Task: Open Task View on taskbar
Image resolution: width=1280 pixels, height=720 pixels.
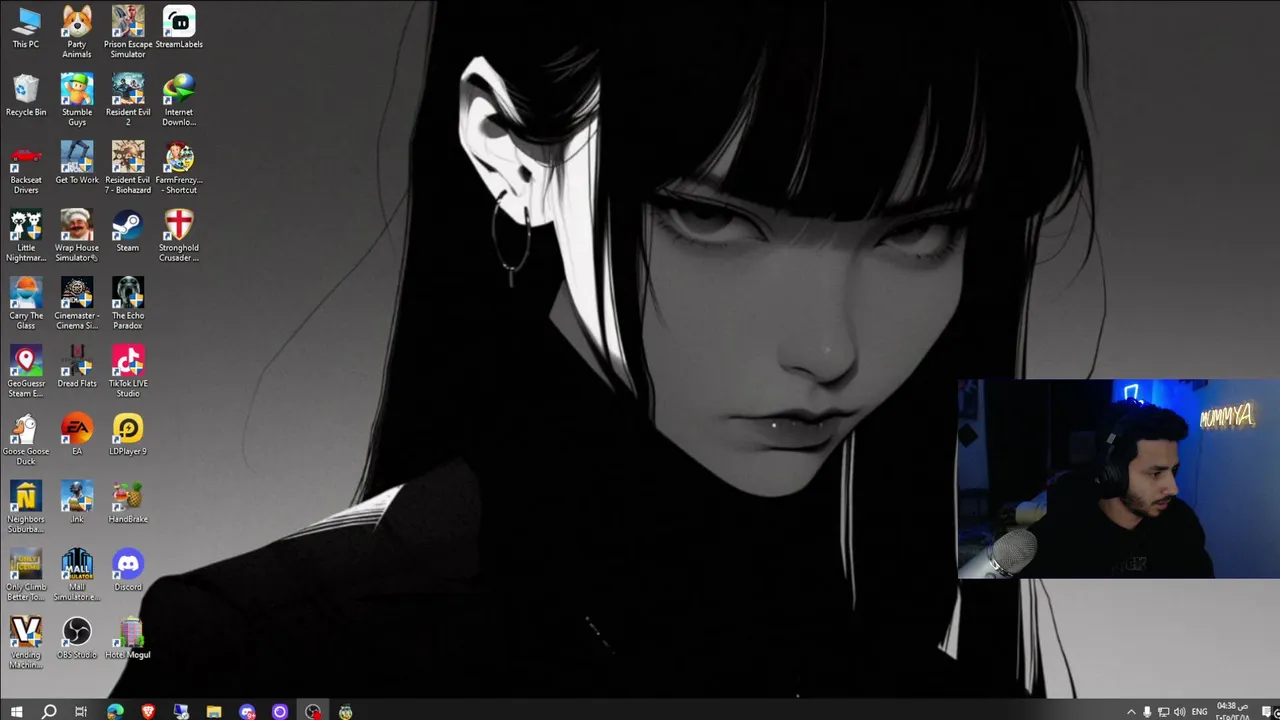Action: click(81, 712)
